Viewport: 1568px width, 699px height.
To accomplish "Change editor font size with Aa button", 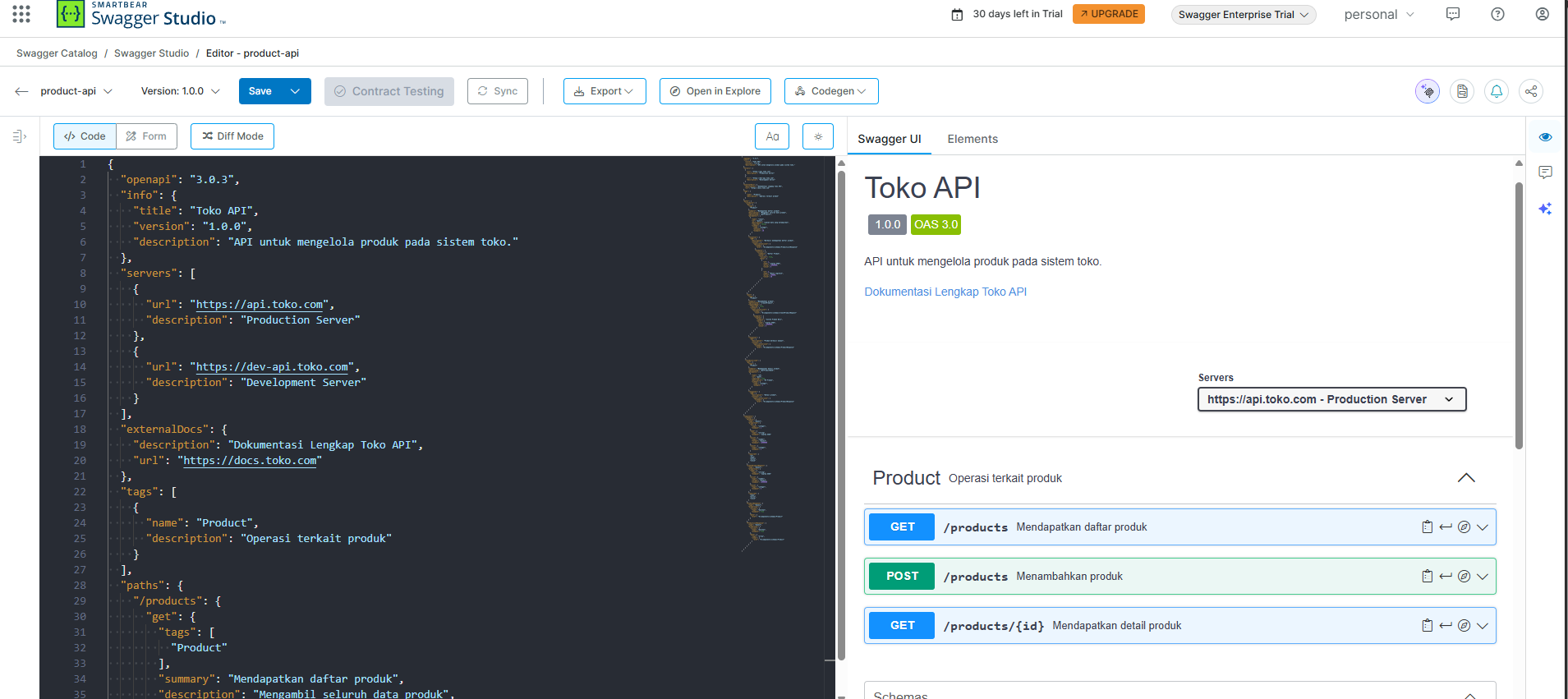I will pyautogui.click(x=772, y=136).
